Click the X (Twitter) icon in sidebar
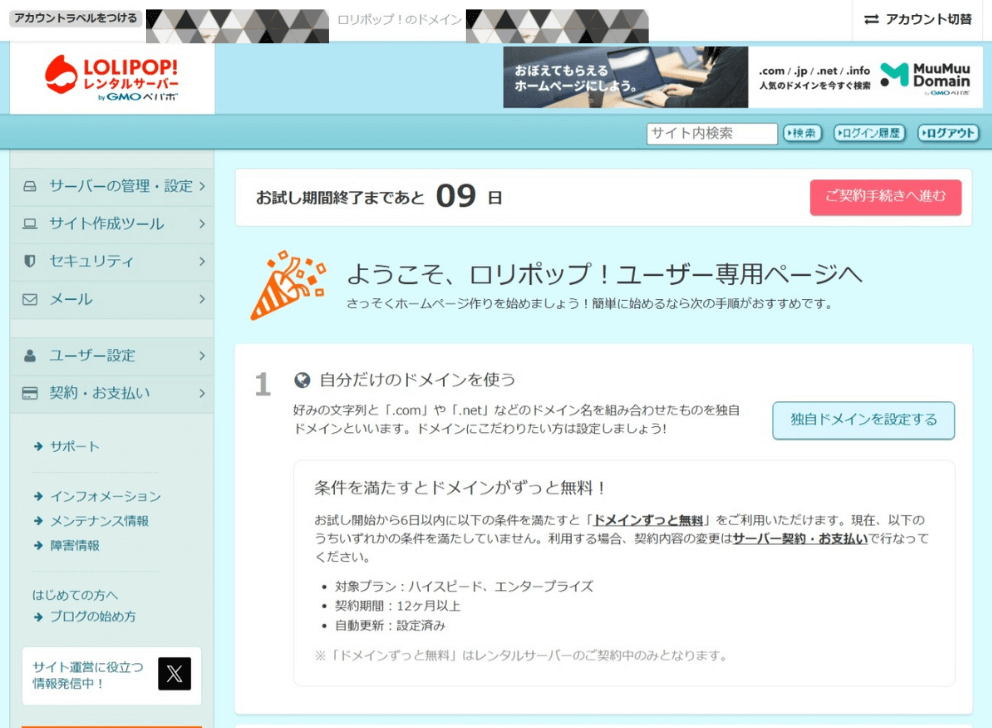The image size is (992, 728). click(x=174, y=674)
